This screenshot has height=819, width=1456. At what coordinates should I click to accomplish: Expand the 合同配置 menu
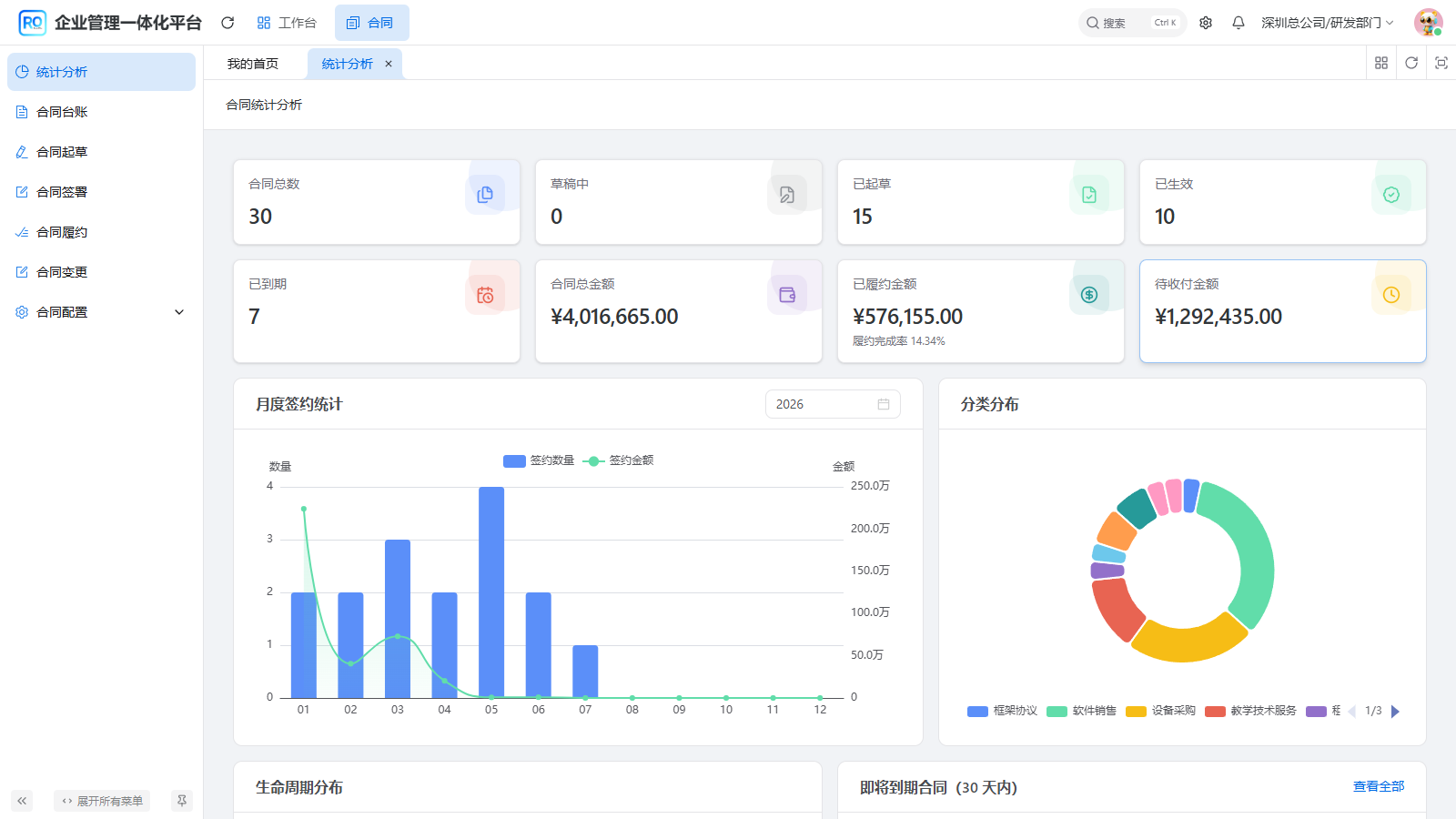pyautogui.click(x=101, y=312)
